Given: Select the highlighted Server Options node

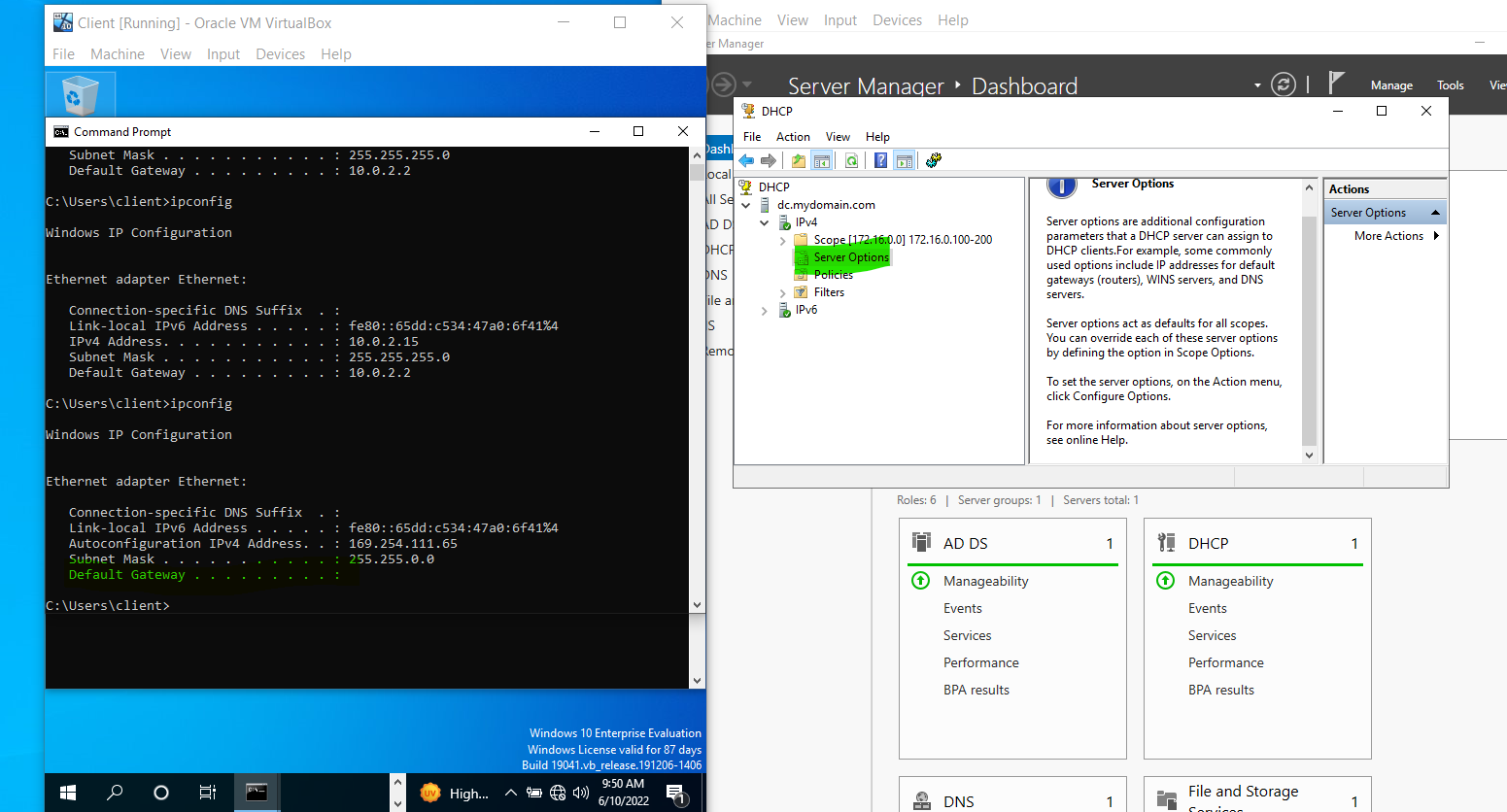Looking at the screenshot, I should pyautogui.click(x=849, y=256).
